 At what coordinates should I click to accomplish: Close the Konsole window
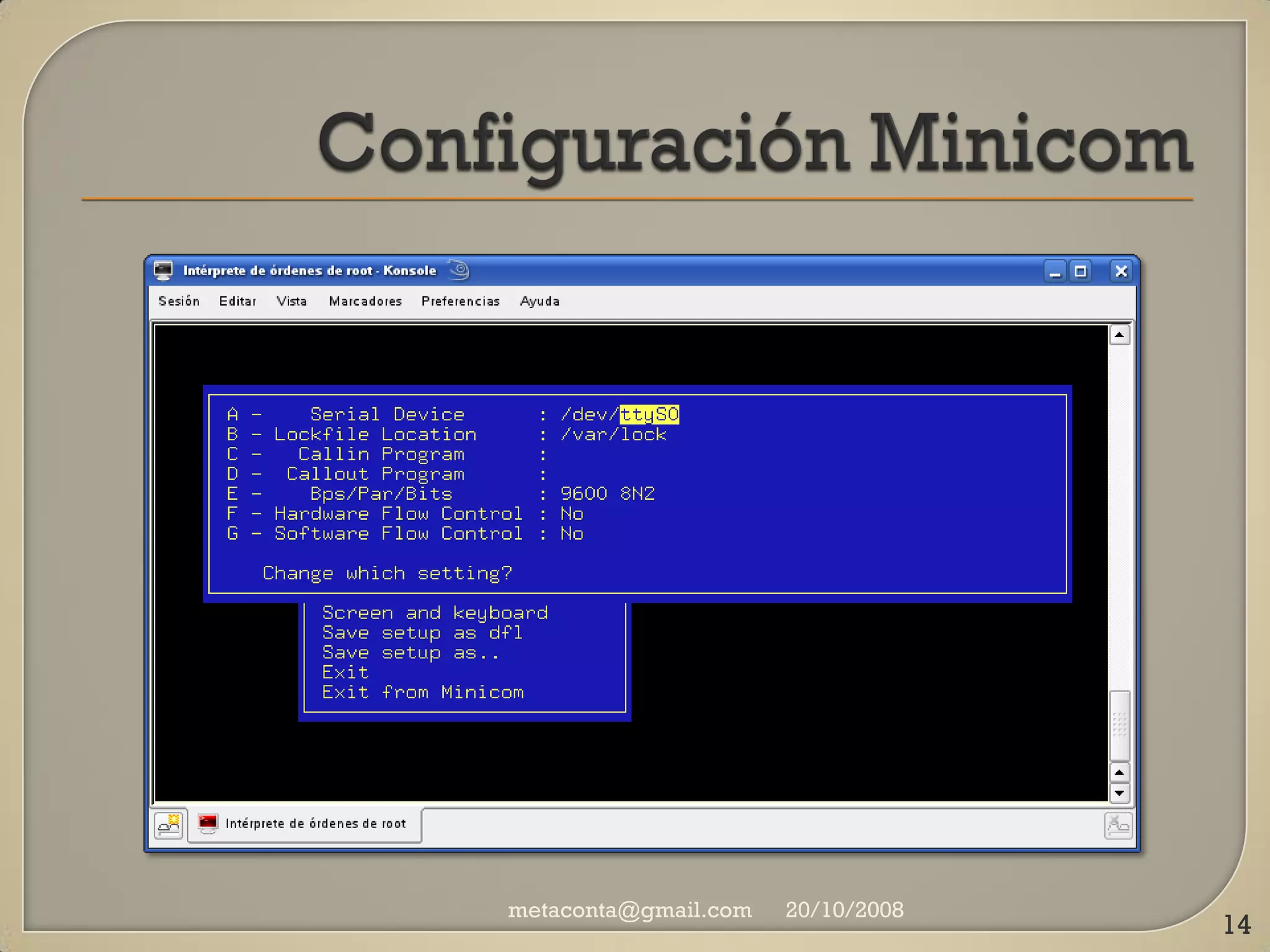(x=1121, y=271)
